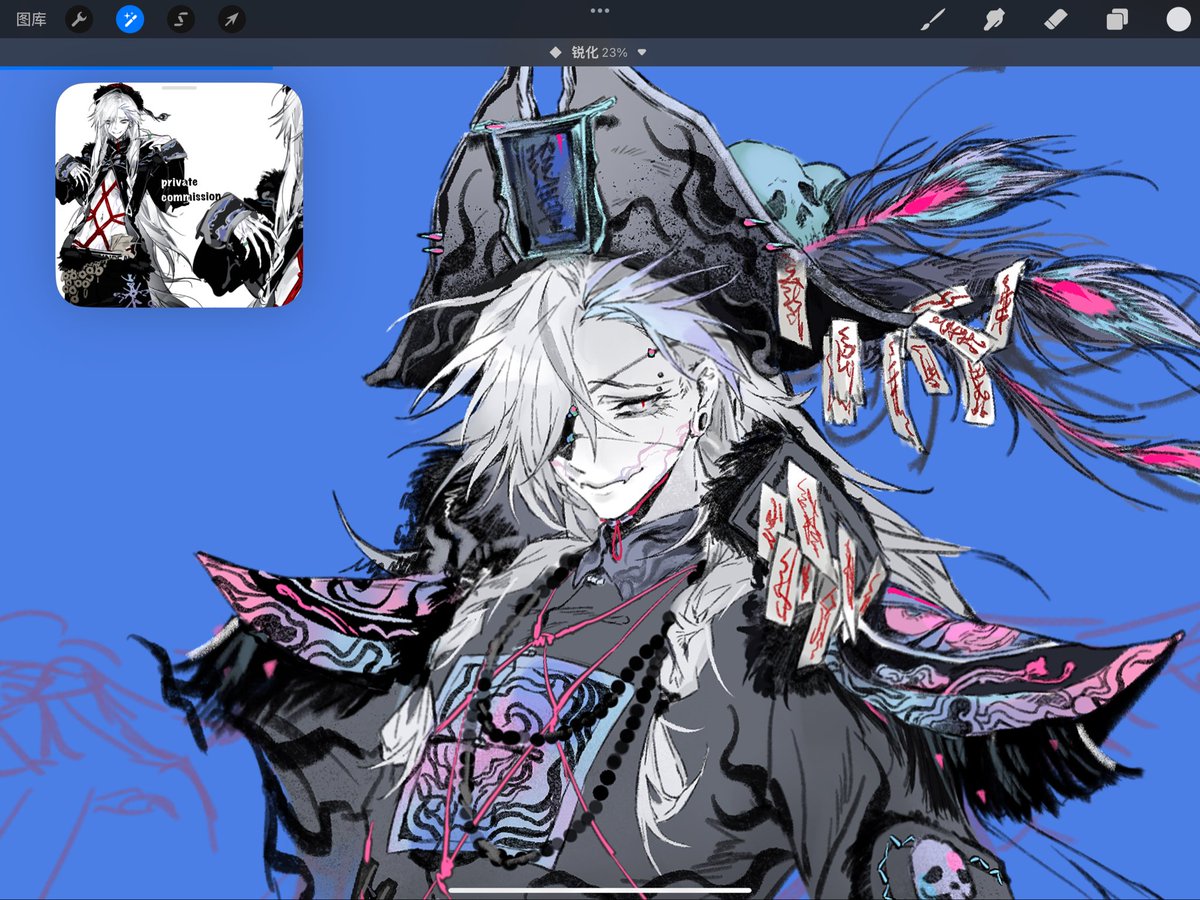The image size is (1200, 900).
Task: Activate the Transform arrow tool
Action: point(232,19)
